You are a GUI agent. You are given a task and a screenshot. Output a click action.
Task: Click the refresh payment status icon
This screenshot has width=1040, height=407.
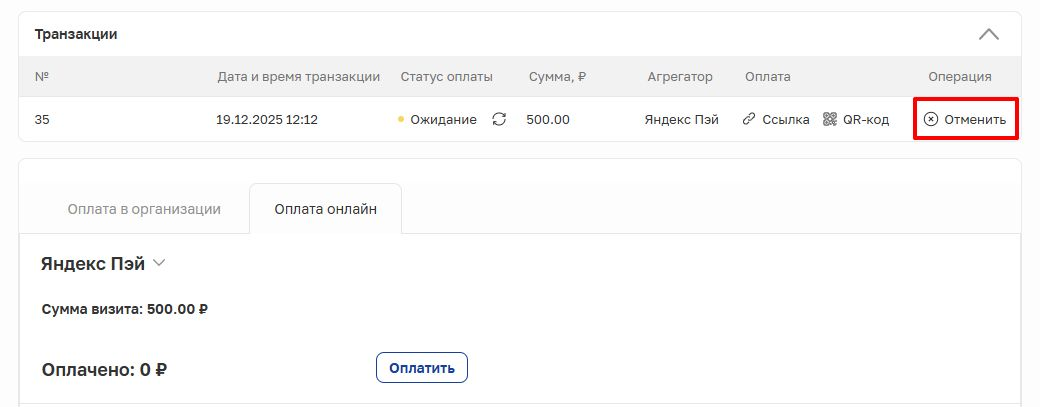500,119
